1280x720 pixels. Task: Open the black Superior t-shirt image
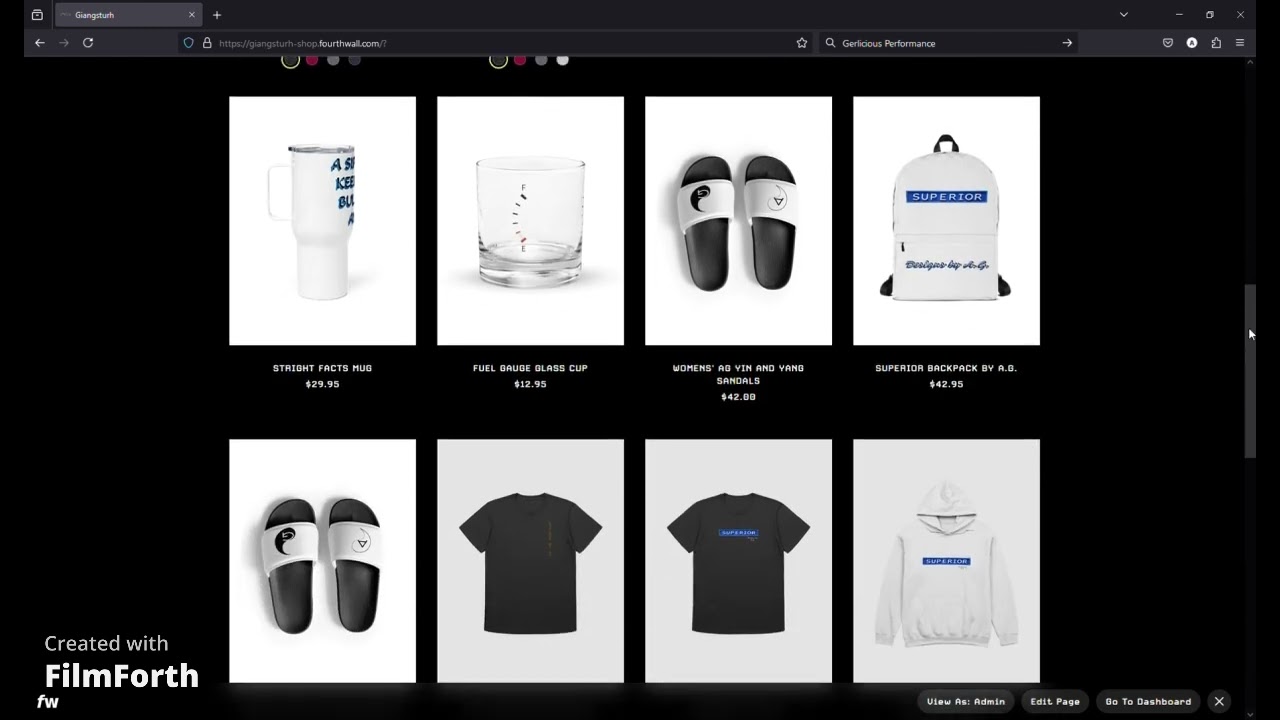click(738, 561)
